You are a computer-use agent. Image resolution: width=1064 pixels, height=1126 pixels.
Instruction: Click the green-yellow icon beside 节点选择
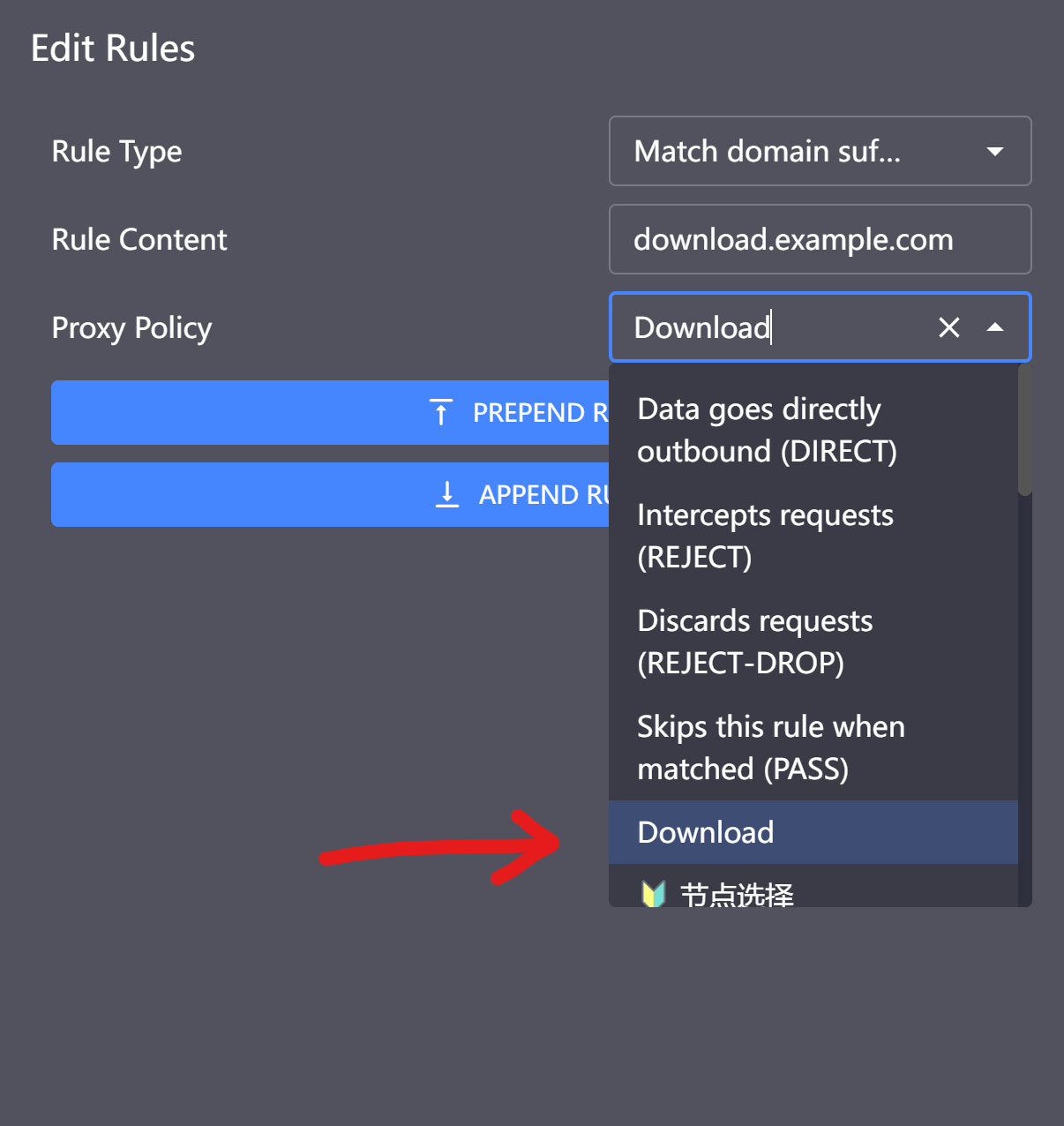pyautogui.click(x=653, y=894)
